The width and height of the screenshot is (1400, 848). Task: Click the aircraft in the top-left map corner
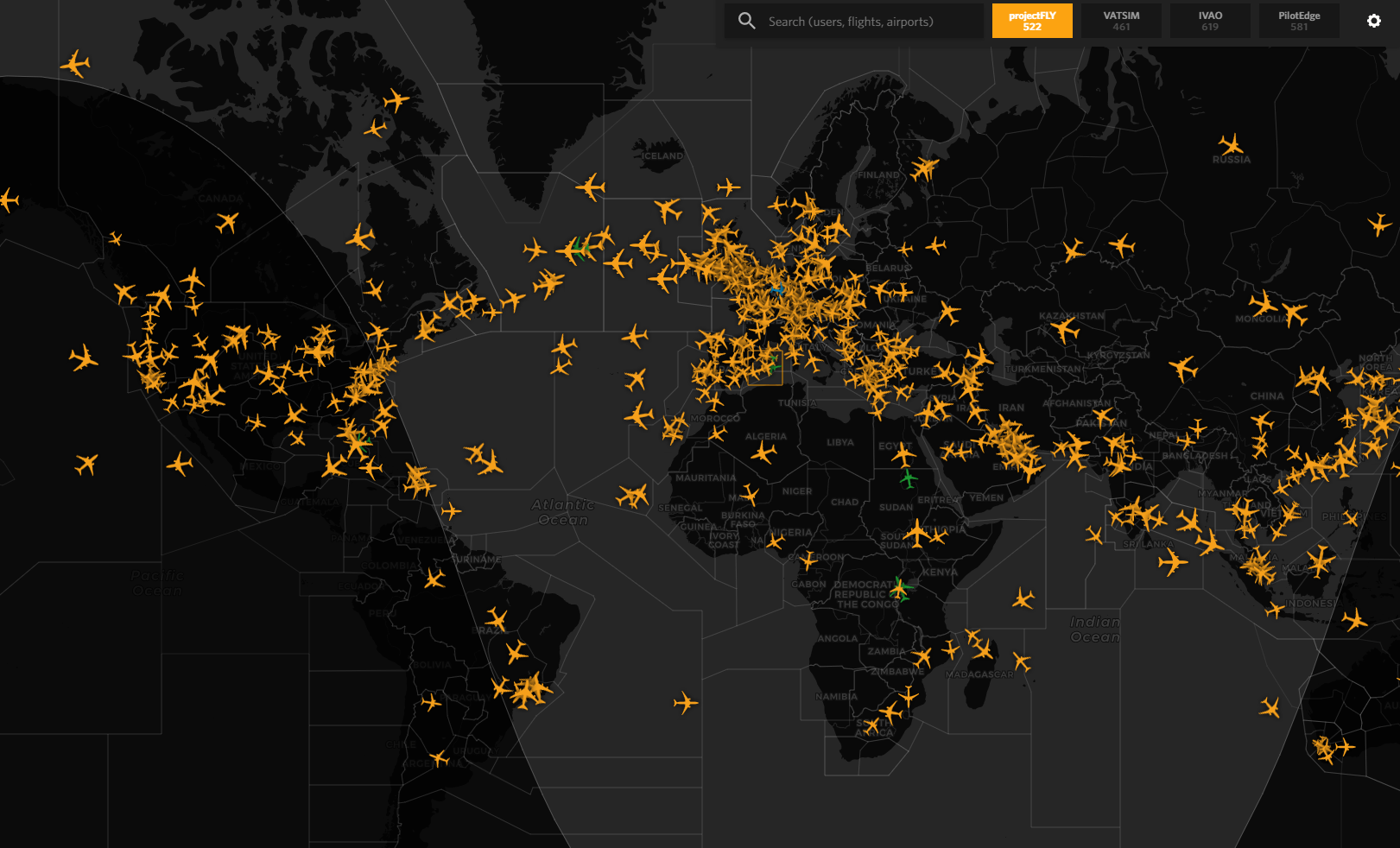pos(75,63)
